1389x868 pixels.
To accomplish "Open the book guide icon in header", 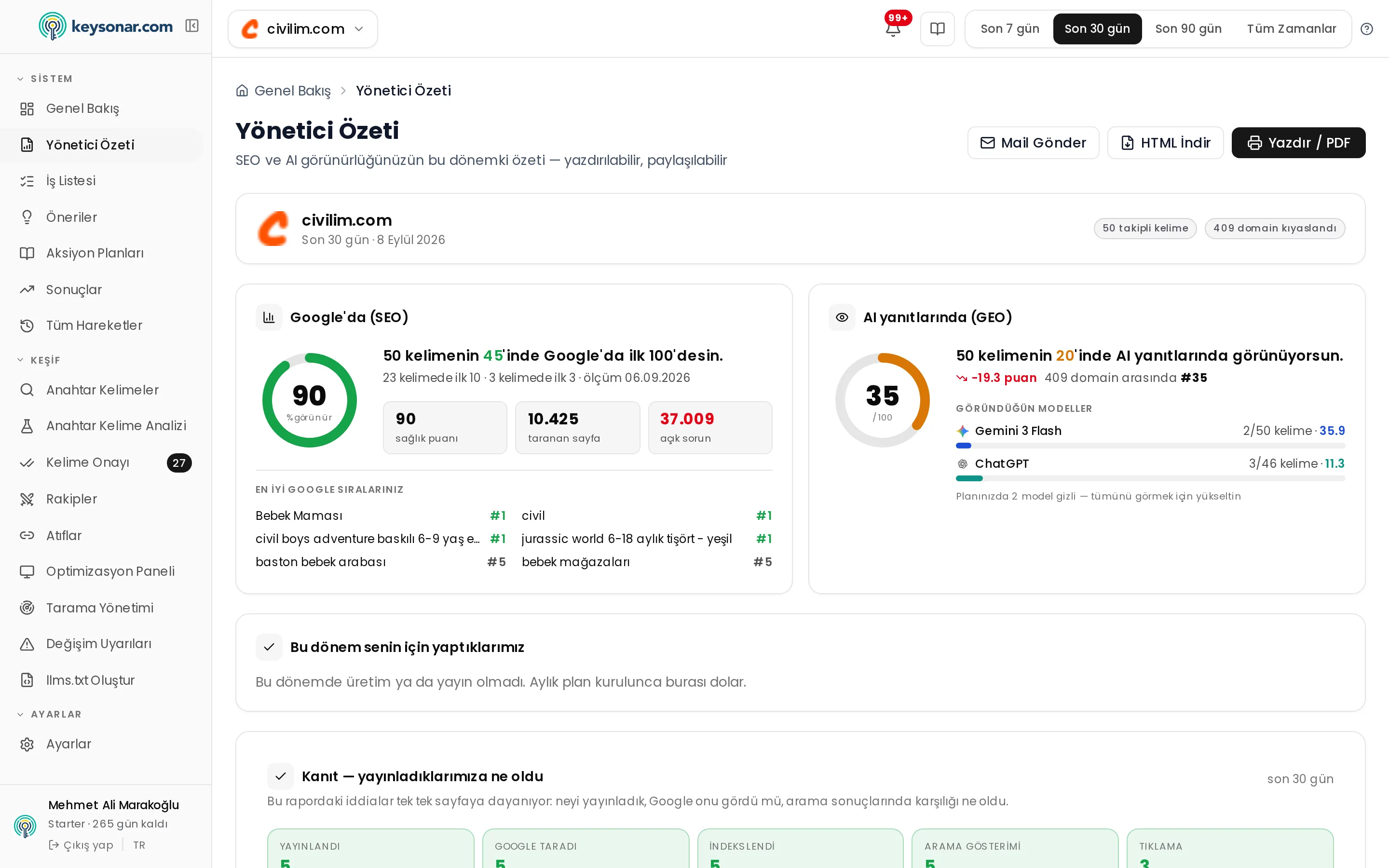I will click(937, 29).
